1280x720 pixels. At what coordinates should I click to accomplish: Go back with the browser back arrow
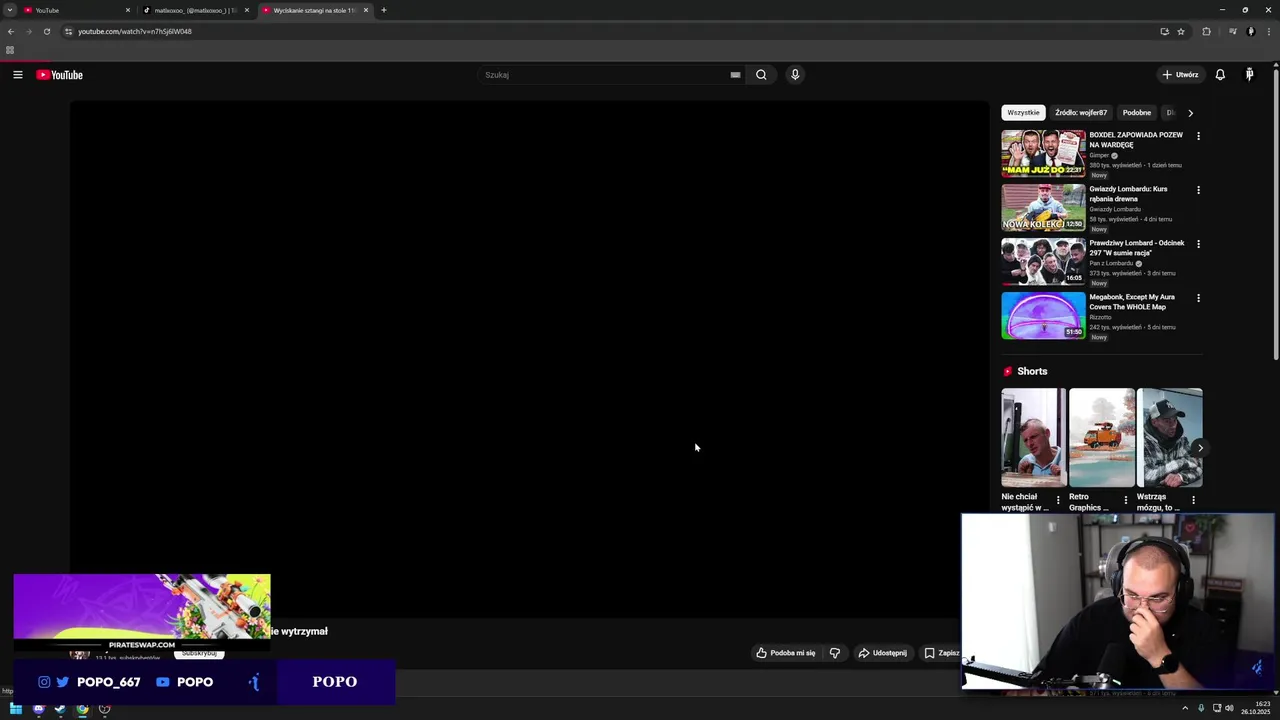click(10, 31)
